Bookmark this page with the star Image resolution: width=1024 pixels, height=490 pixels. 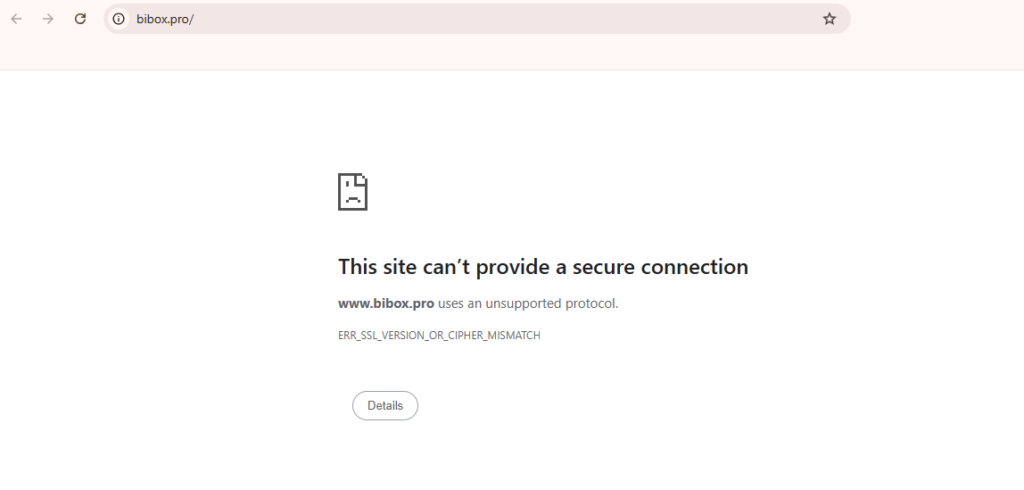click(829, 19)
